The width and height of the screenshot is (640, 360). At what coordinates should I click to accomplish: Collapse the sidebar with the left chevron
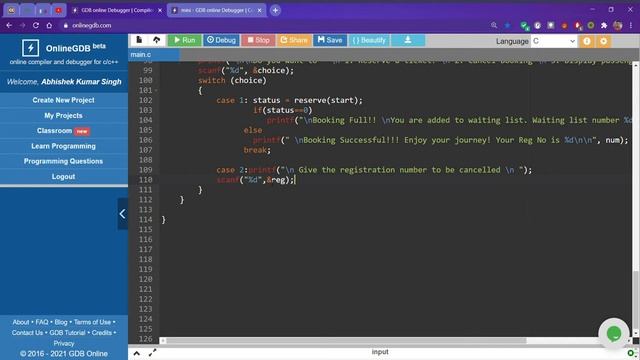(122, 214)
